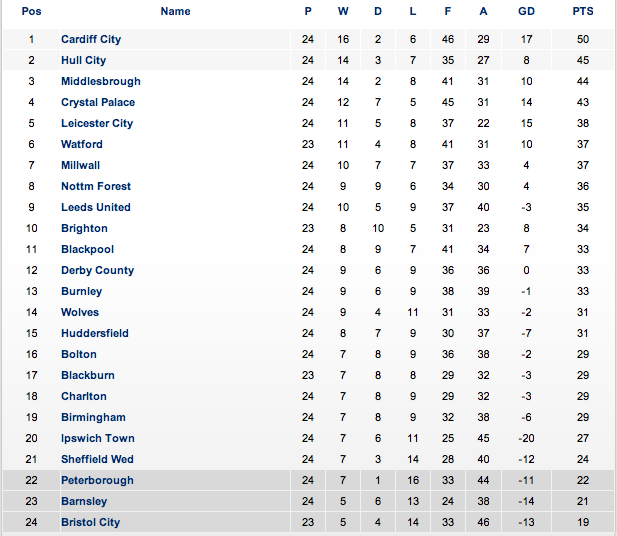This screenshot has height=536, width=617.
Task: Select Ipswich Town in the table
Action: coord(97,438)
